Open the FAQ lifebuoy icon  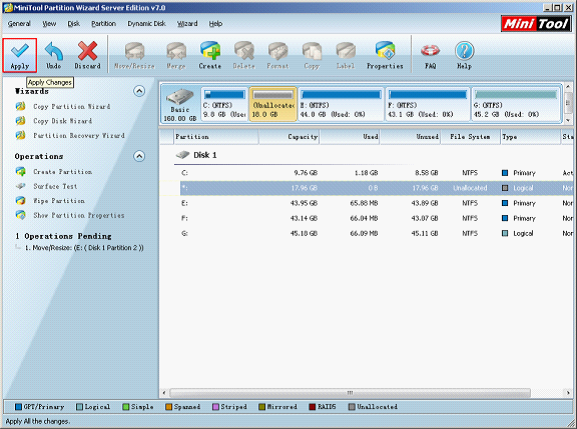pyautogui.click(x=430, y=55)
